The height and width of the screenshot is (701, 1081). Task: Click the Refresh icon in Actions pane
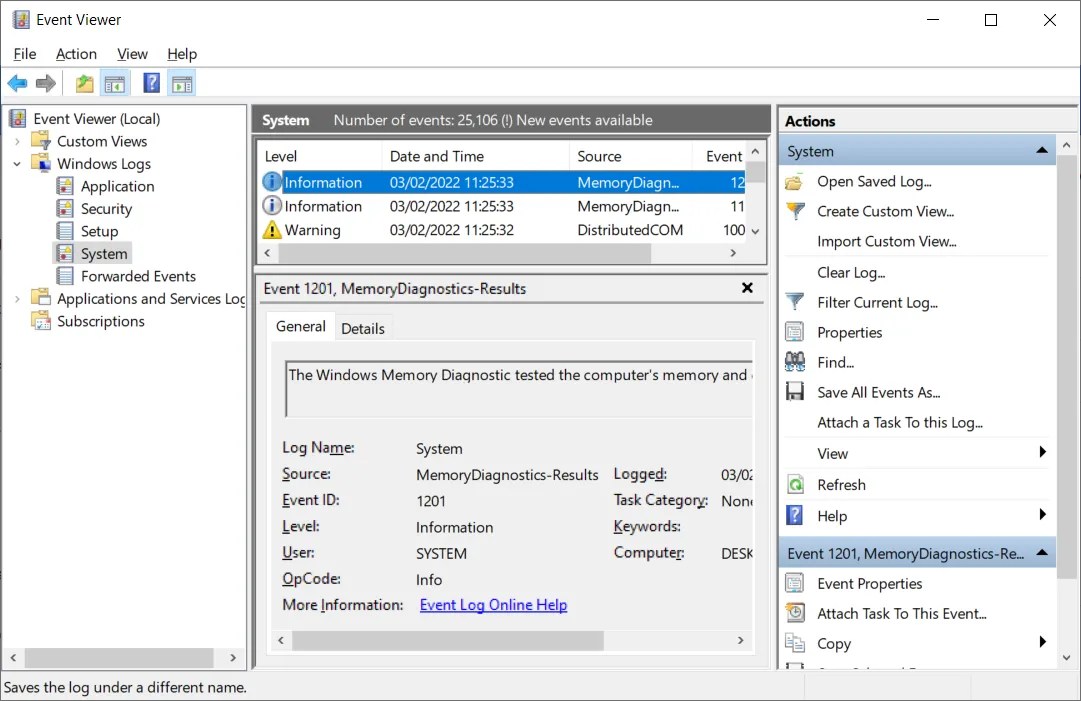pyautogui.click(x=795, y=484)
